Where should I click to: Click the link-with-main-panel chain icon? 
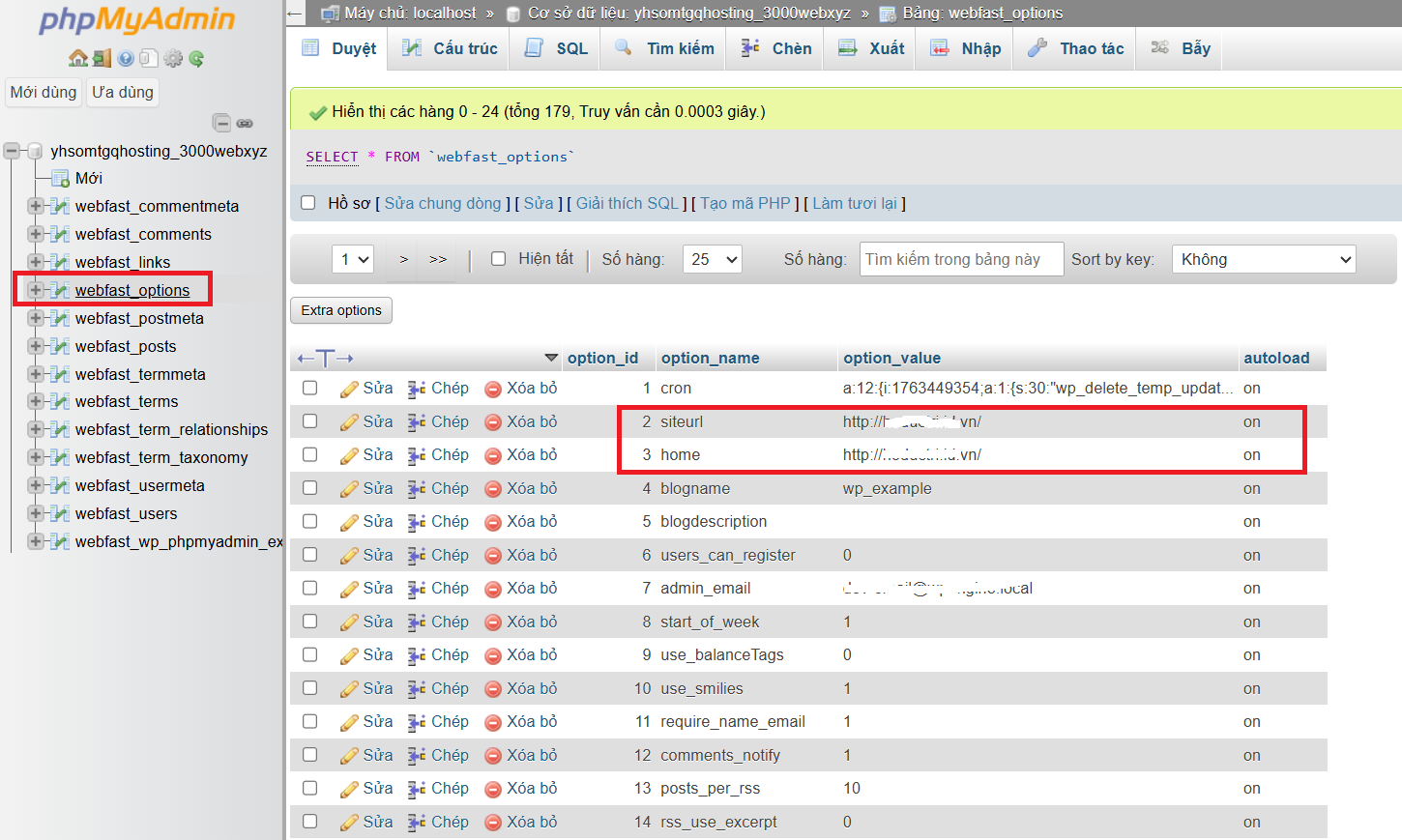245,123
